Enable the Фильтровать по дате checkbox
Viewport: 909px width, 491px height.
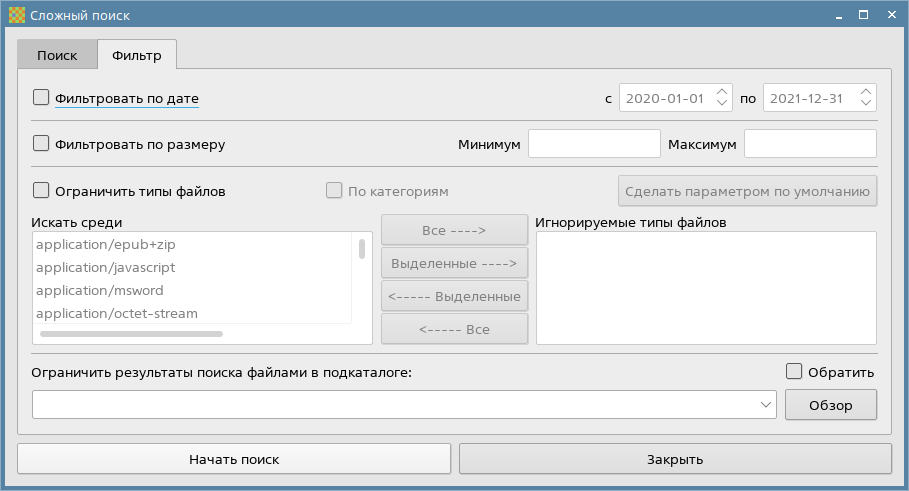tap(42, 98)
